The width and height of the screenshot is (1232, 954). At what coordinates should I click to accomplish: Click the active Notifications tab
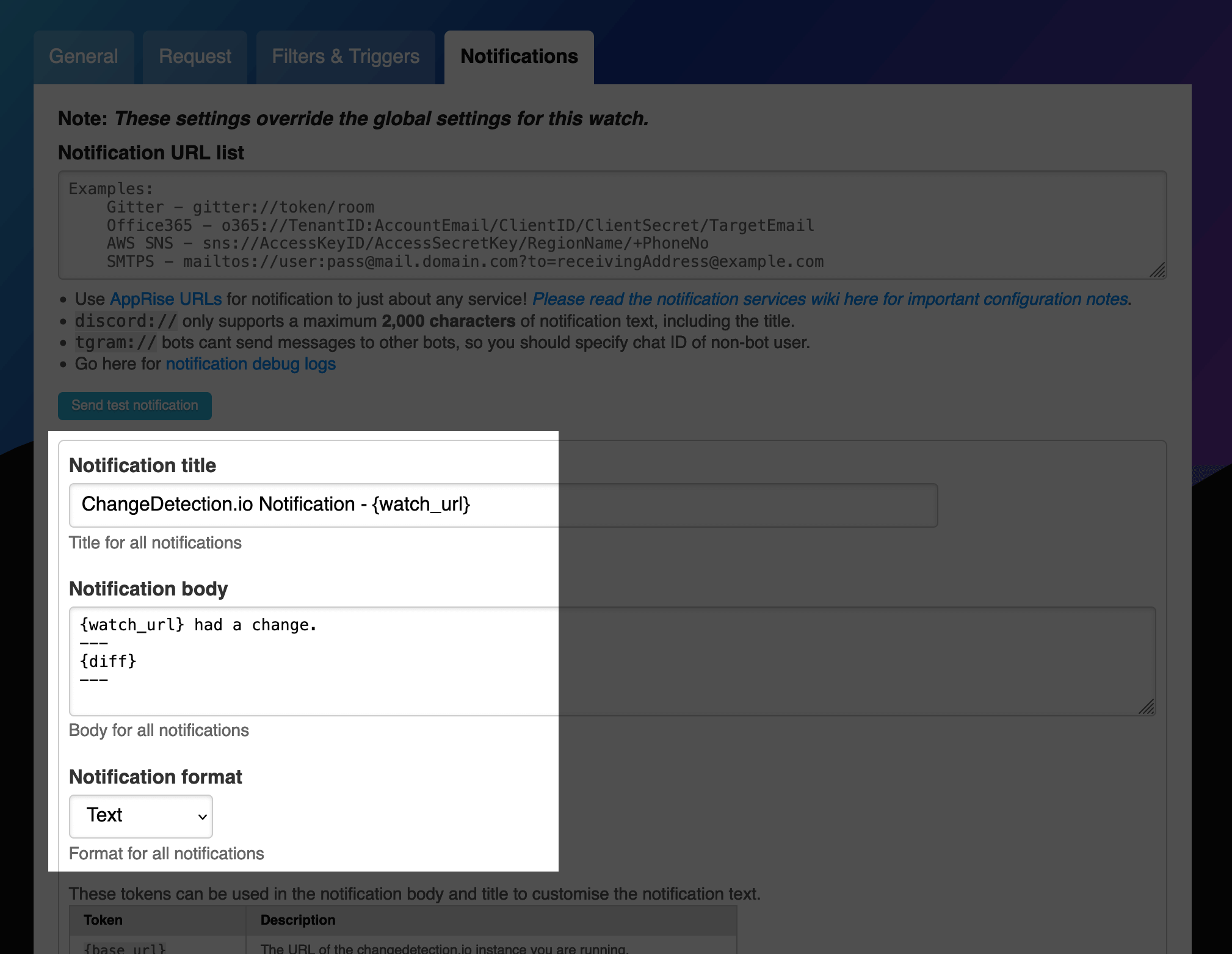click(519, 57)
